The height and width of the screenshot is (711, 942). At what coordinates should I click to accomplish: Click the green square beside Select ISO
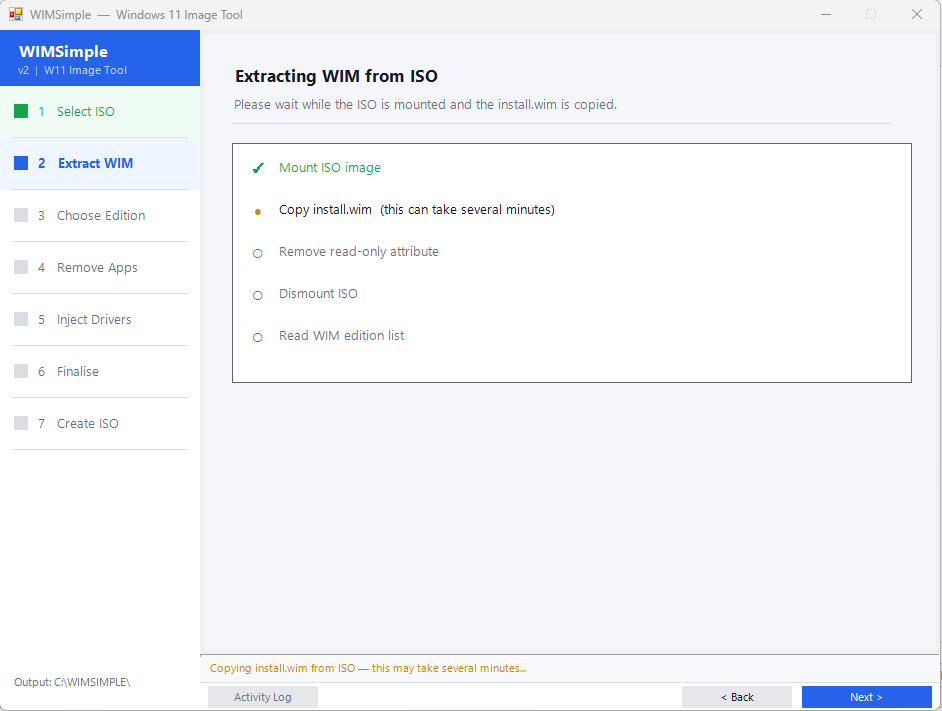21,111
